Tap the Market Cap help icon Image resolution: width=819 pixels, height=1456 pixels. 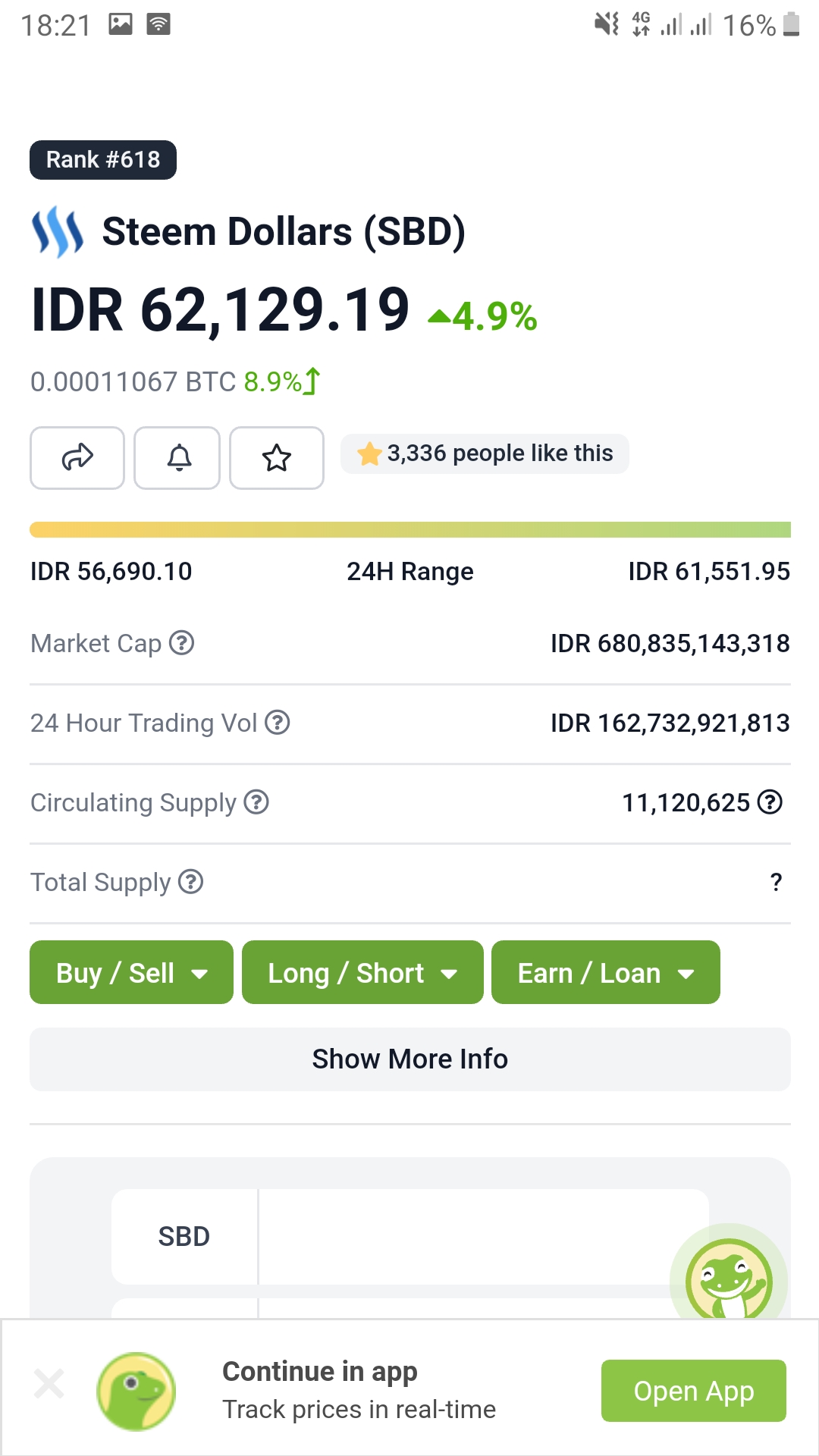[182, 643]
